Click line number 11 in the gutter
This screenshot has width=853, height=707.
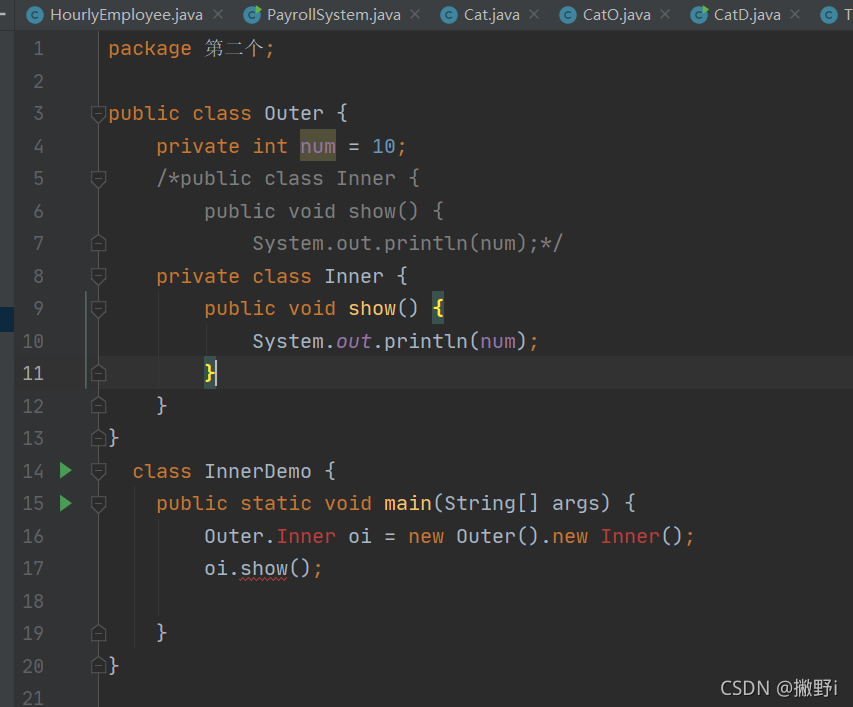(33, 373)
